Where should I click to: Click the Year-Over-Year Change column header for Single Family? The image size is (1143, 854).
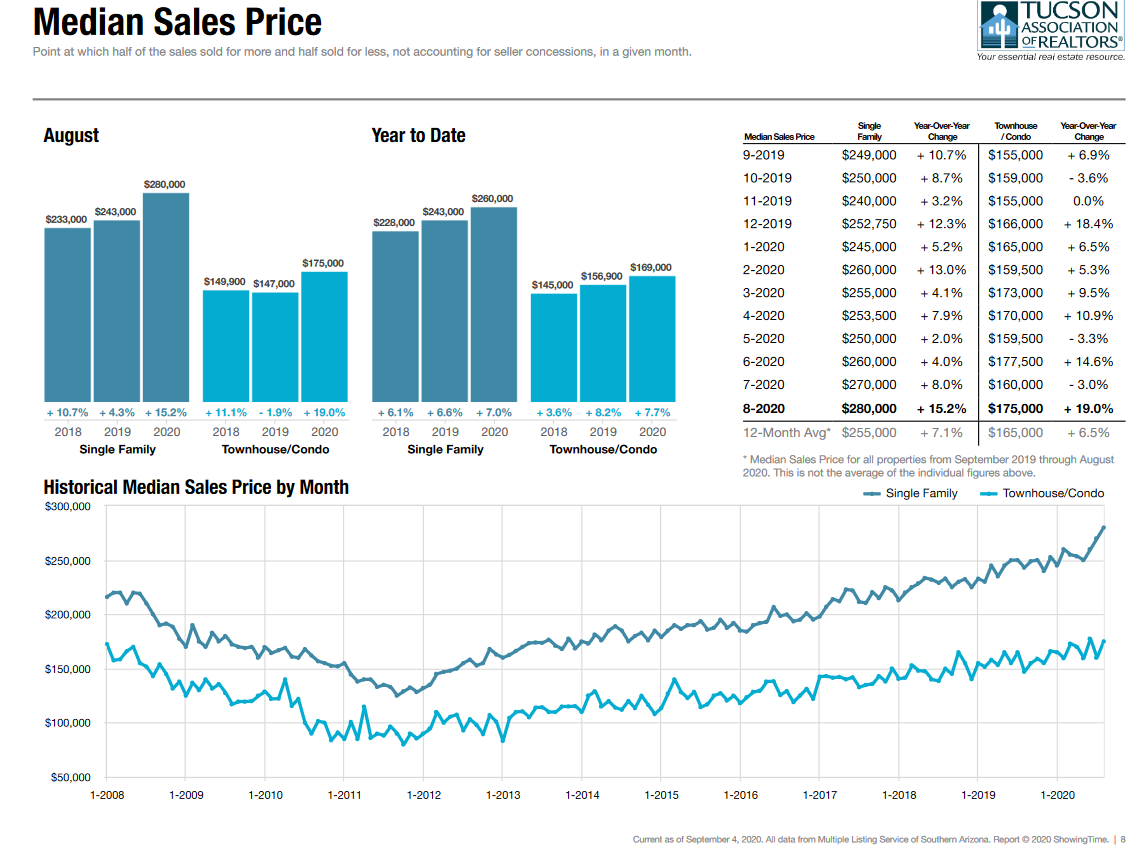(941, 131)
